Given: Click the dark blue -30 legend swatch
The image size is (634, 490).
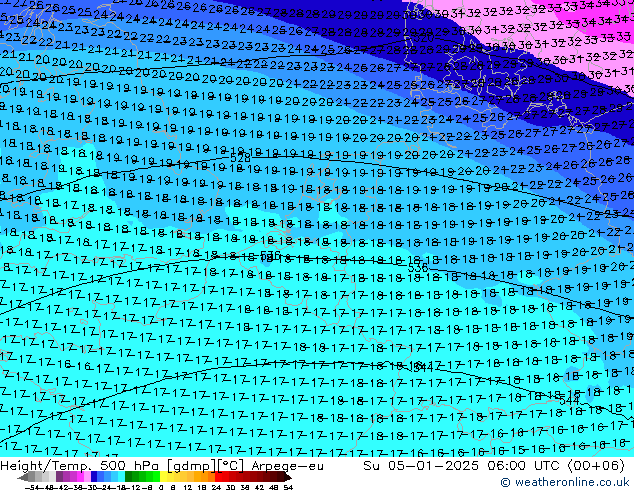Looking at the screenshot, I should coord(94,477).
